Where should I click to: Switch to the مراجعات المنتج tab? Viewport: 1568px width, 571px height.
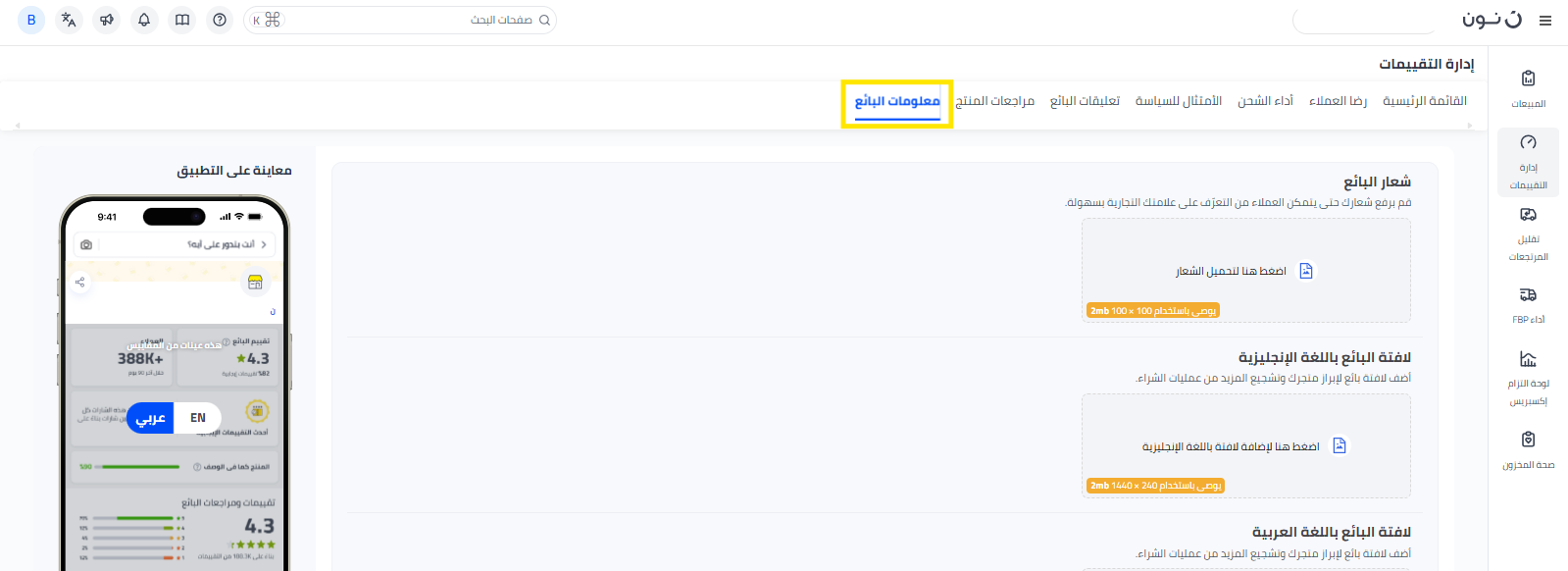(994, 101)
